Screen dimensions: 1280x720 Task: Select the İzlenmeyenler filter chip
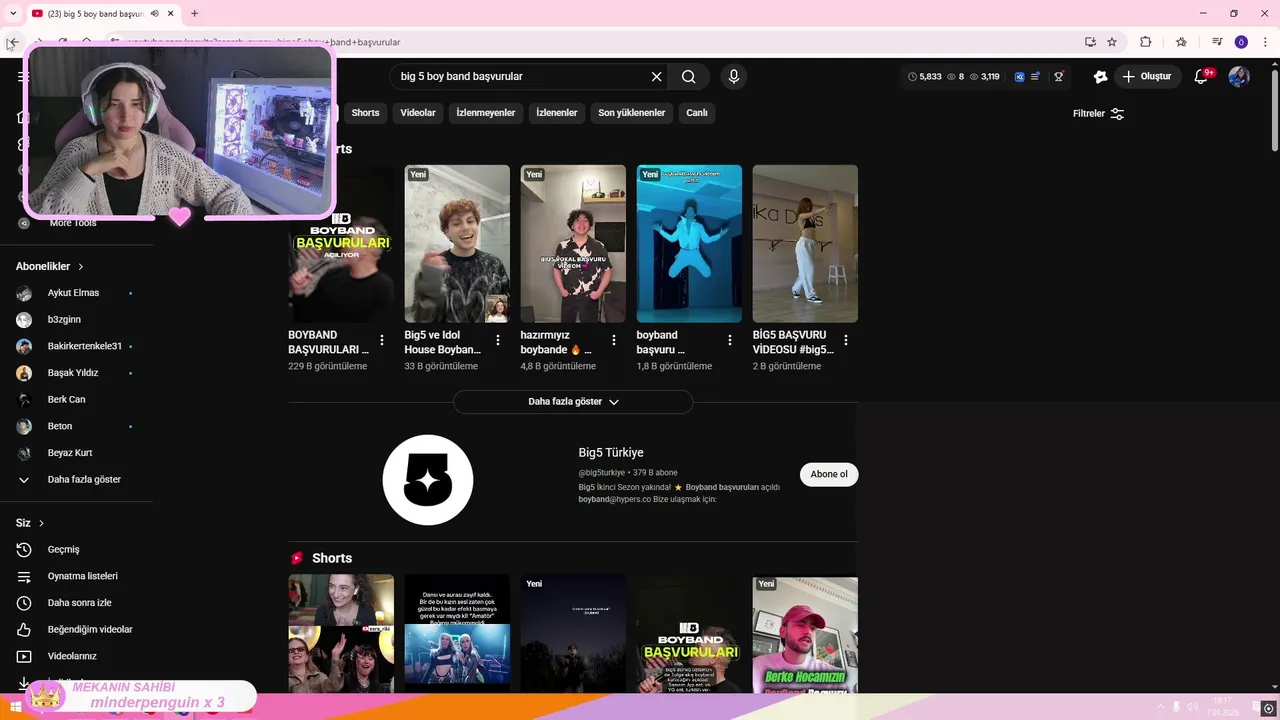[x=486, y=113]
